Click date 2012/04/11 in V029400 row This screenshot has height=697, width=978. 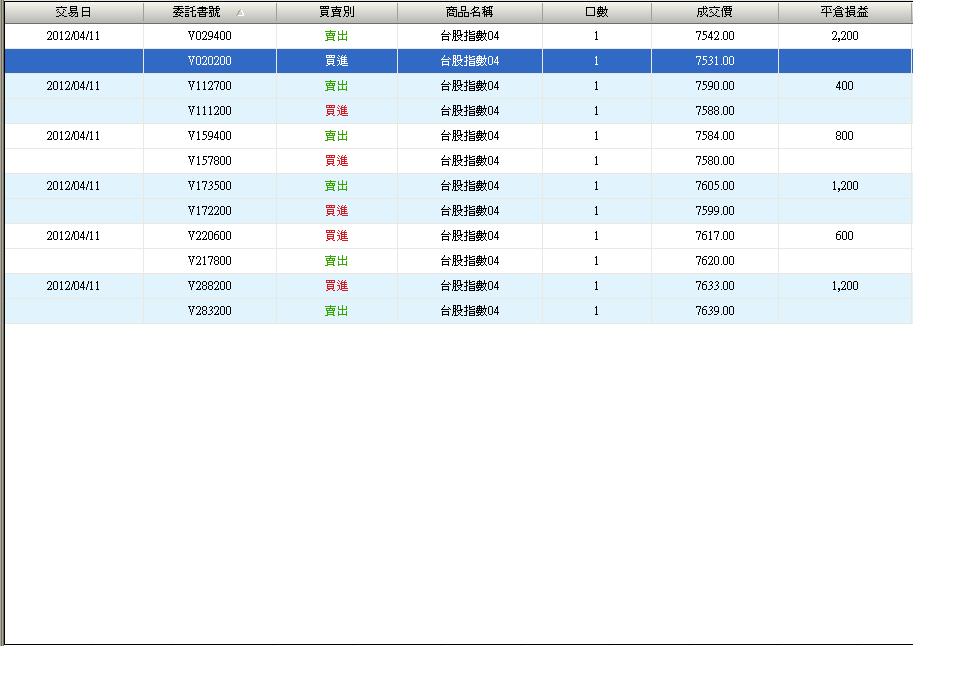(74, 36)
